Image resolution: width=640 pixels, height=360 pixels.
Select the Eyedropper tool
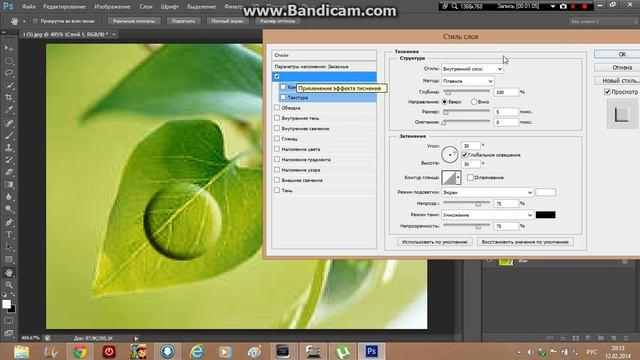(x=9, y=110)
